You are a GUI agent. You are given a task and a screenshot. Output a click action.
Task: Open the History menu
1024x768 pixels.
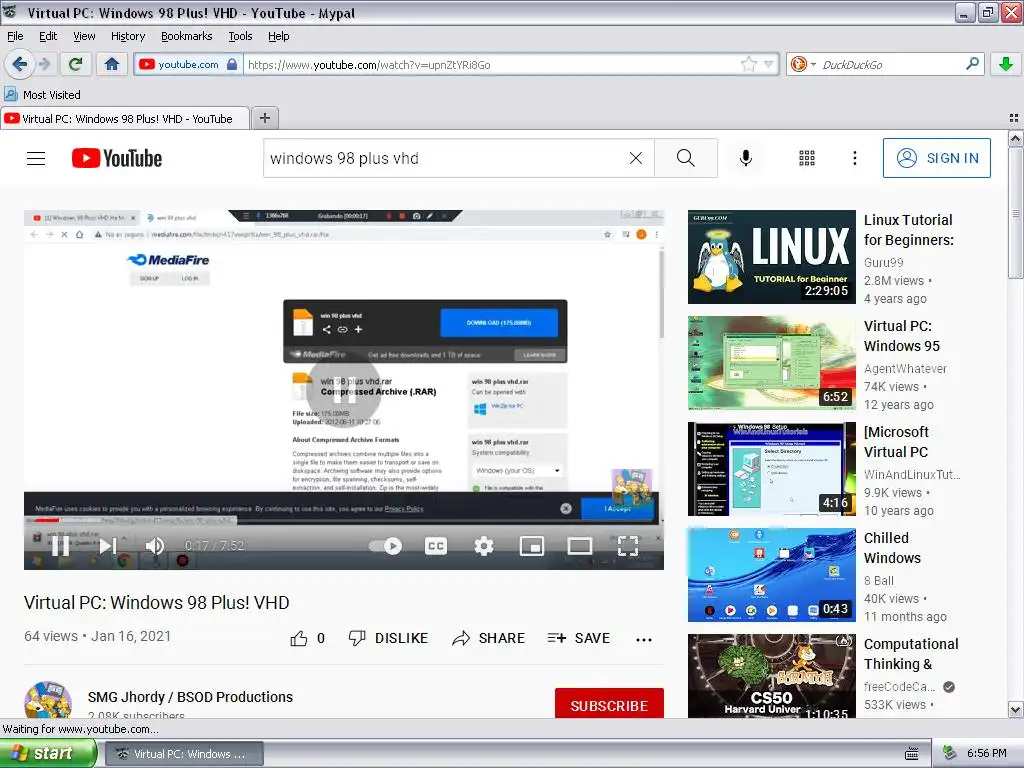127,36
